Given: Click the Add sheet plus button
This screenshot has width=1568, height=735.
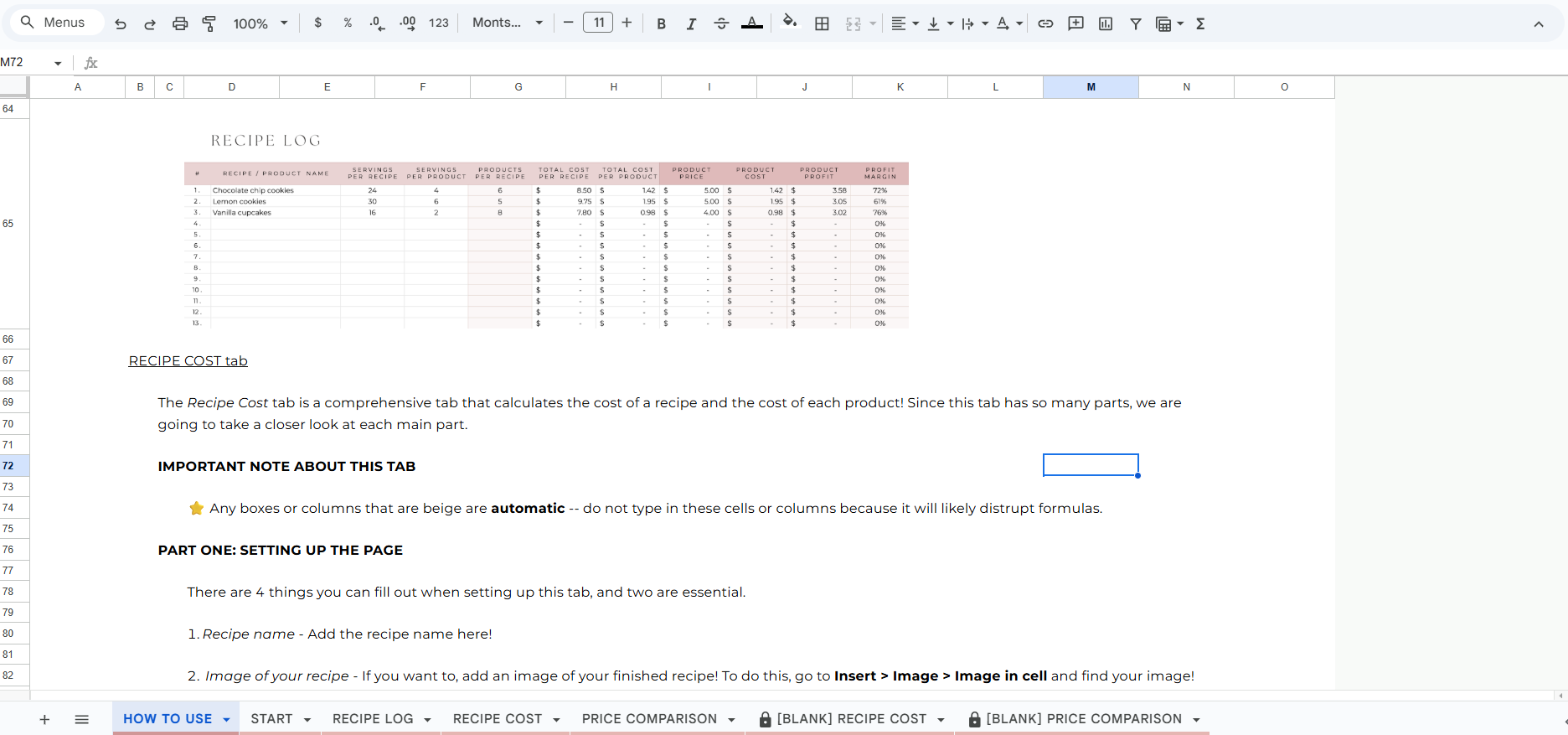Looking at the screenshot, I should click(x=44, y=719).
